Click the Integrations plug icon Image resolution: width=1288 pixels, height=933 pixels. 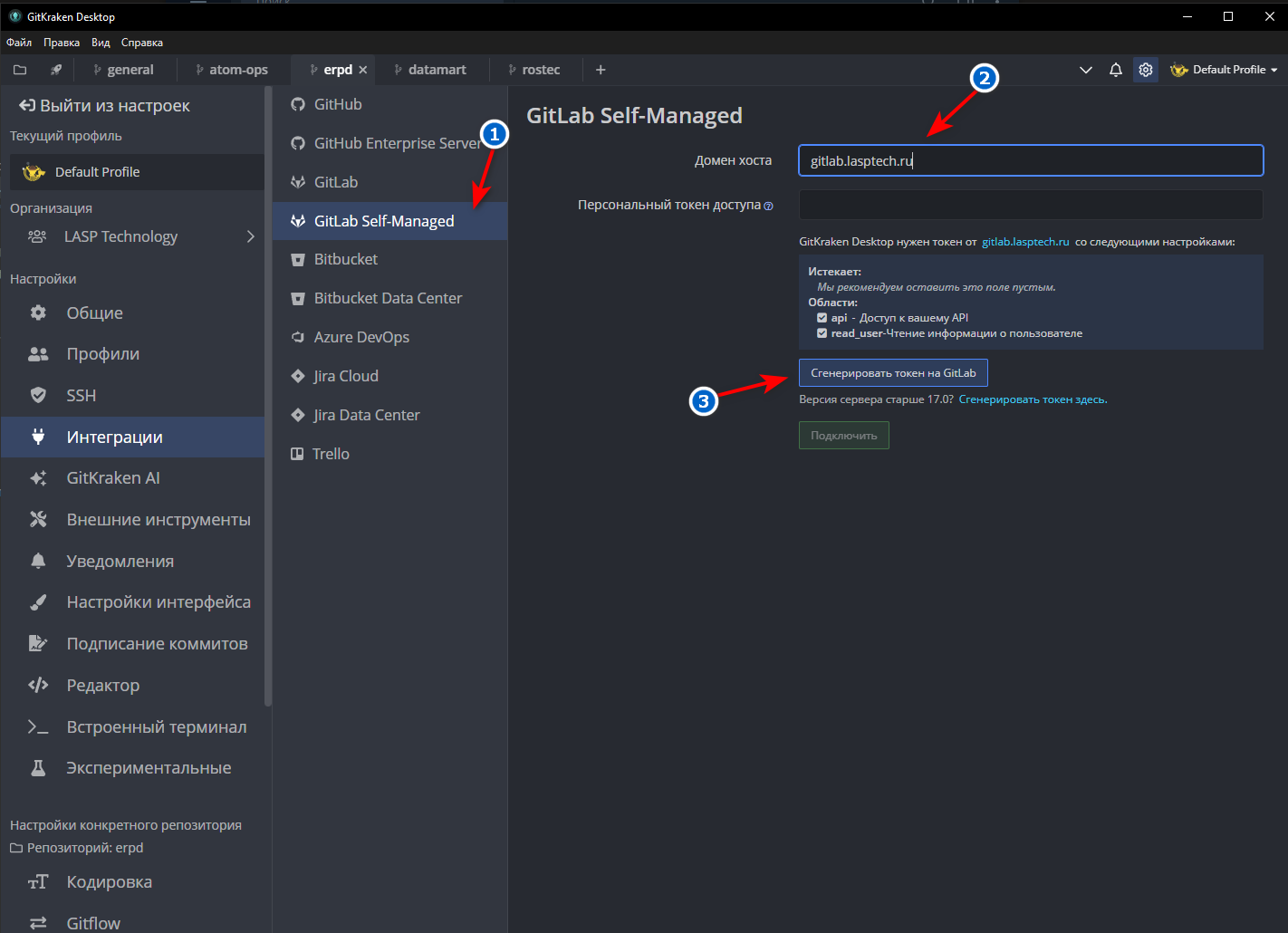click(38, 437)
